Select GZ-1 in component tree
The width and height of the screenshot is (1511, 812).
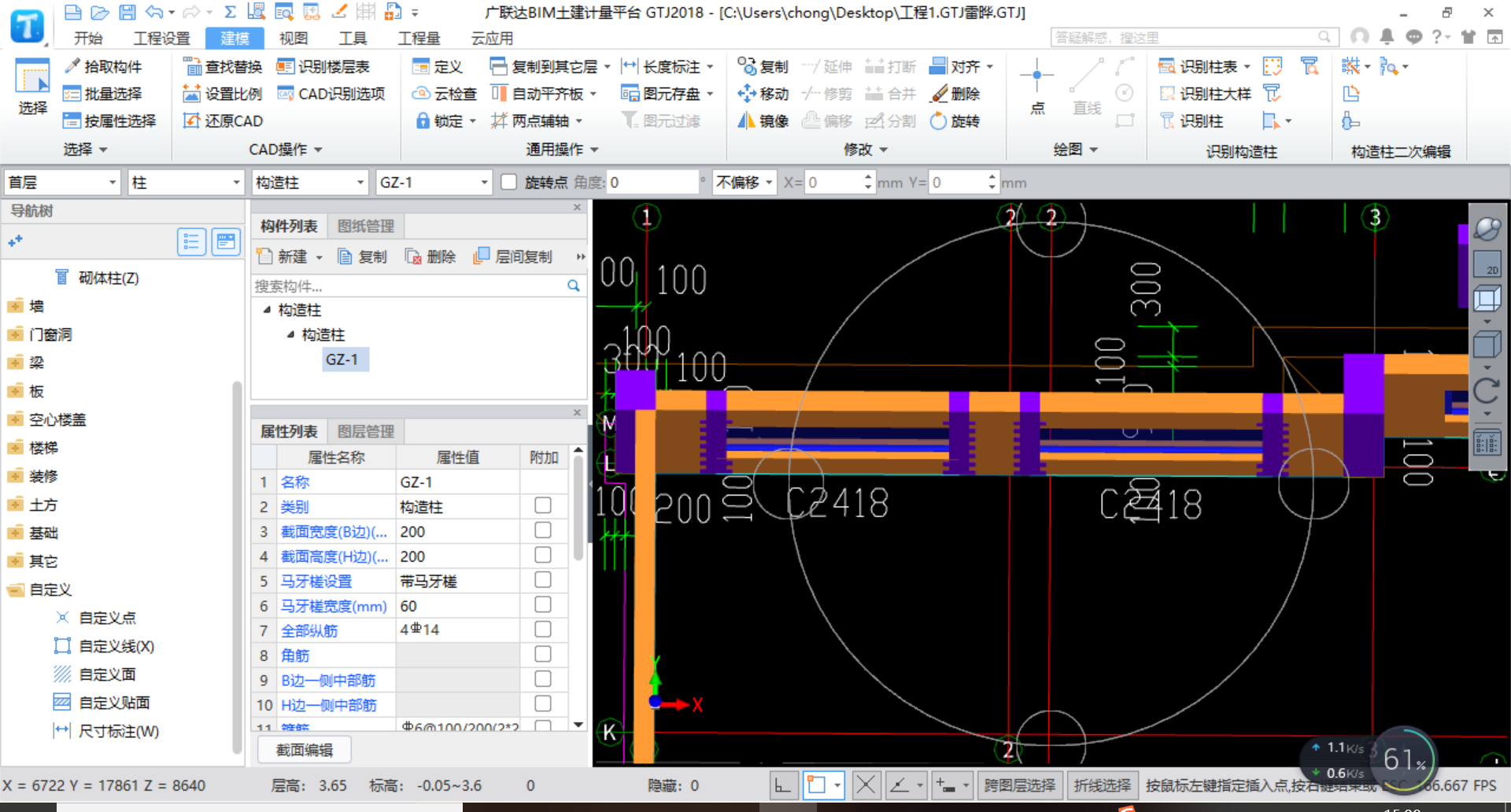[x=342, y=360]
